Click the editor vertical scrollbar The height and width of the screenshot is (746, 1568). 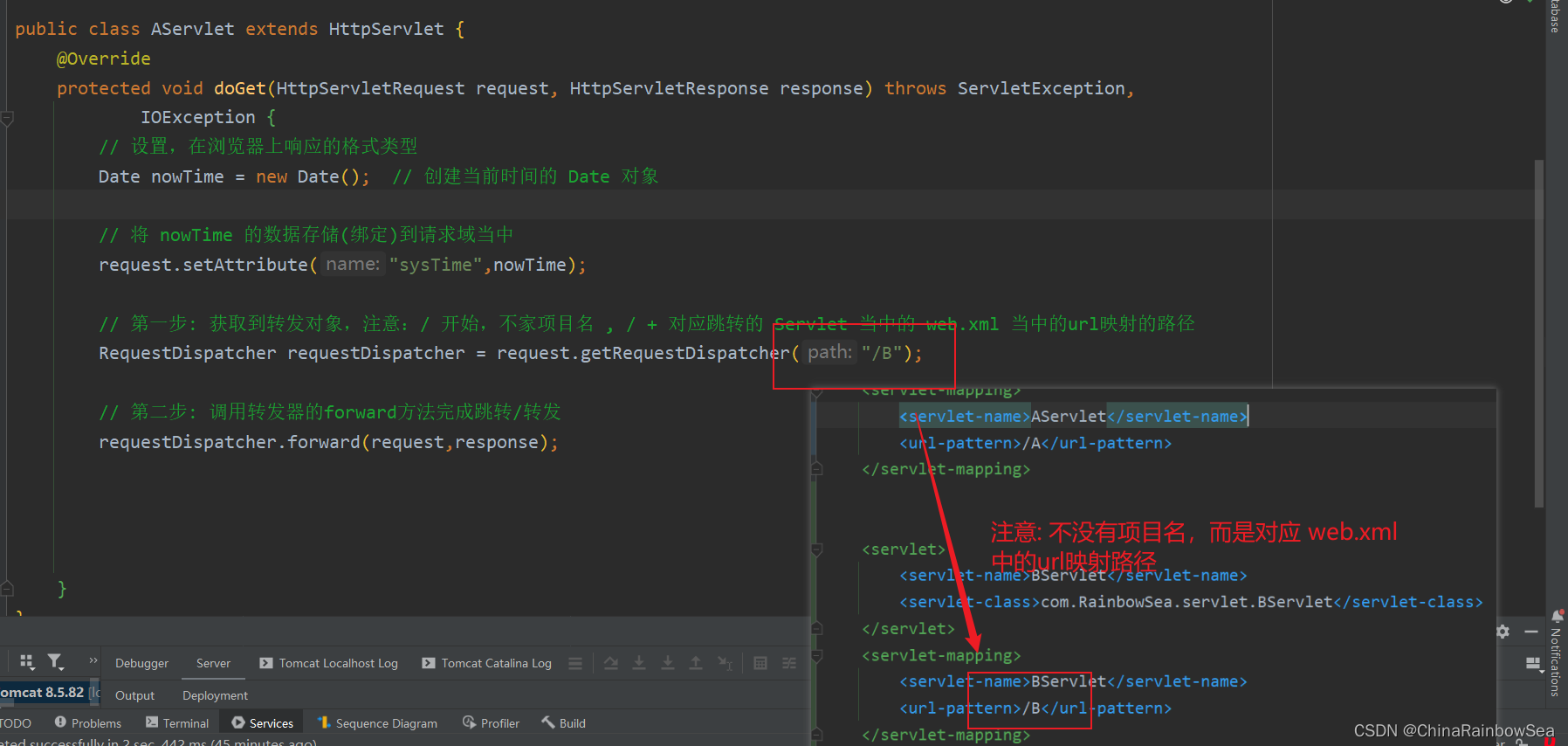pos(1539,332)
